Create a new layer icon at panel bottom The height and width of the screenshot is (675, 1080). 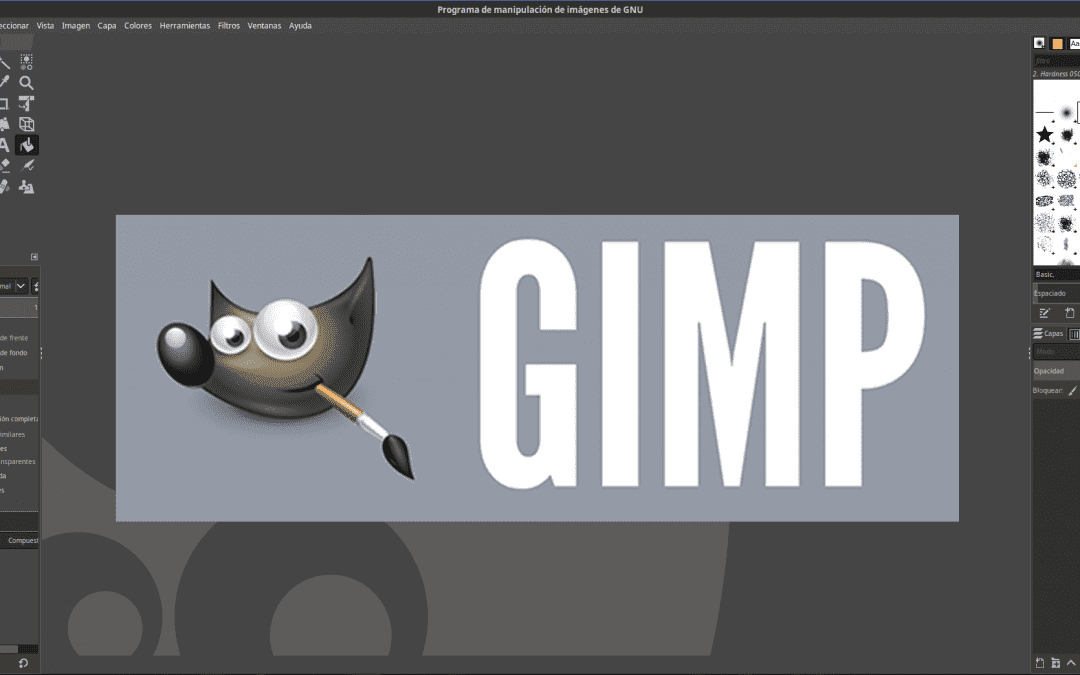(x=1040, y=663)
